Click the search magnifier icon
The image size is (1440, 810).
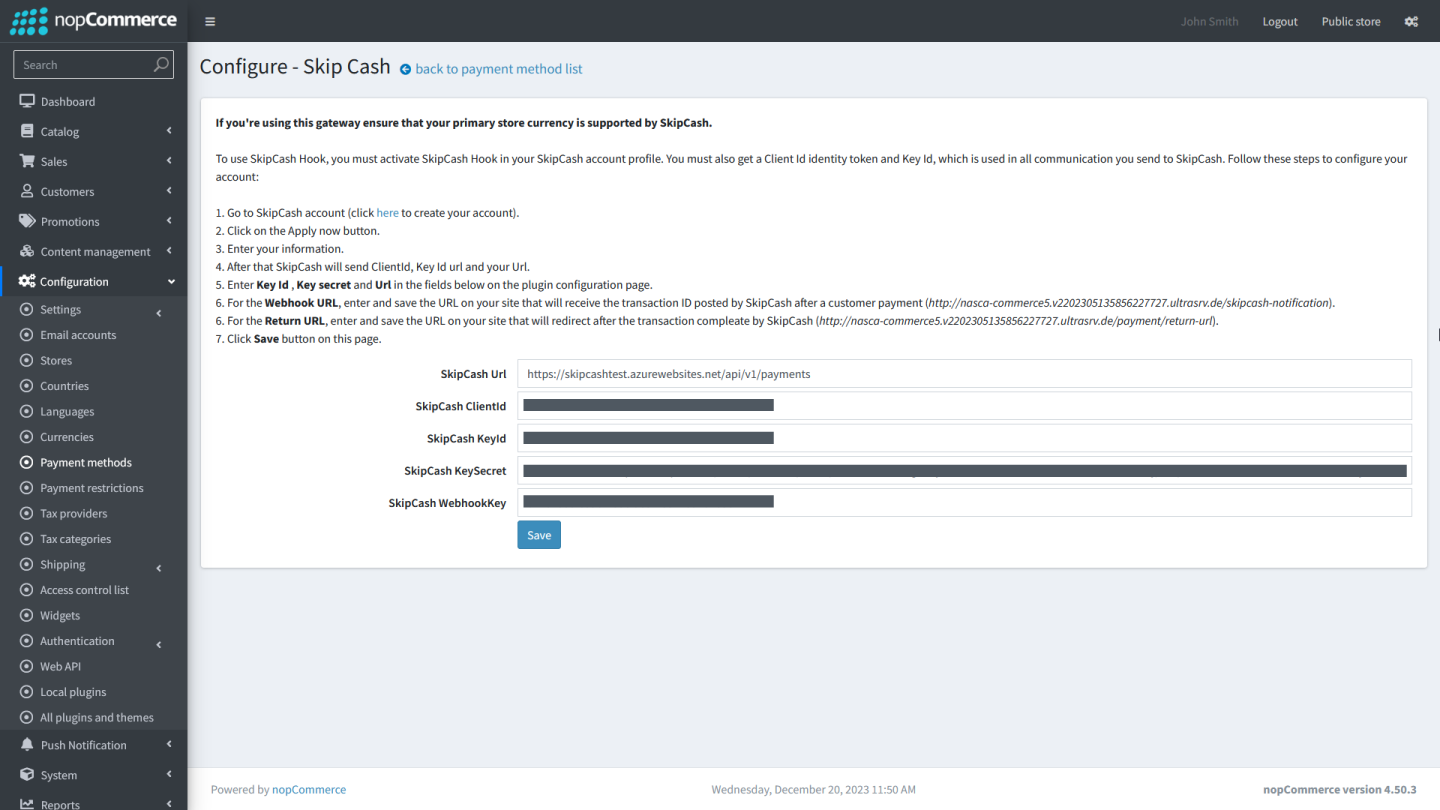(x=161, y=65)
